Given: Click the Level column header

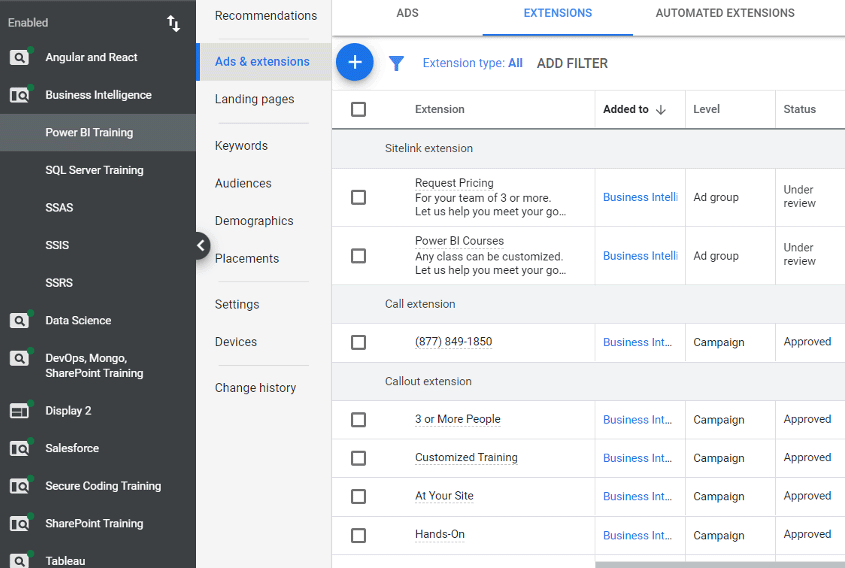Looking at the screenshot, I should [x=706, y=109].
